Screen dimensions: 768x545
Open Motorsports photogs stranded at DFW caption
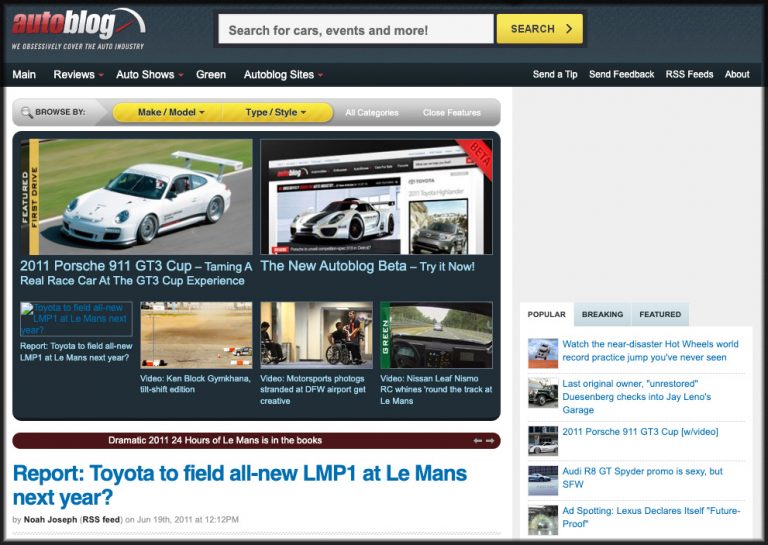(x=313, y=390)
